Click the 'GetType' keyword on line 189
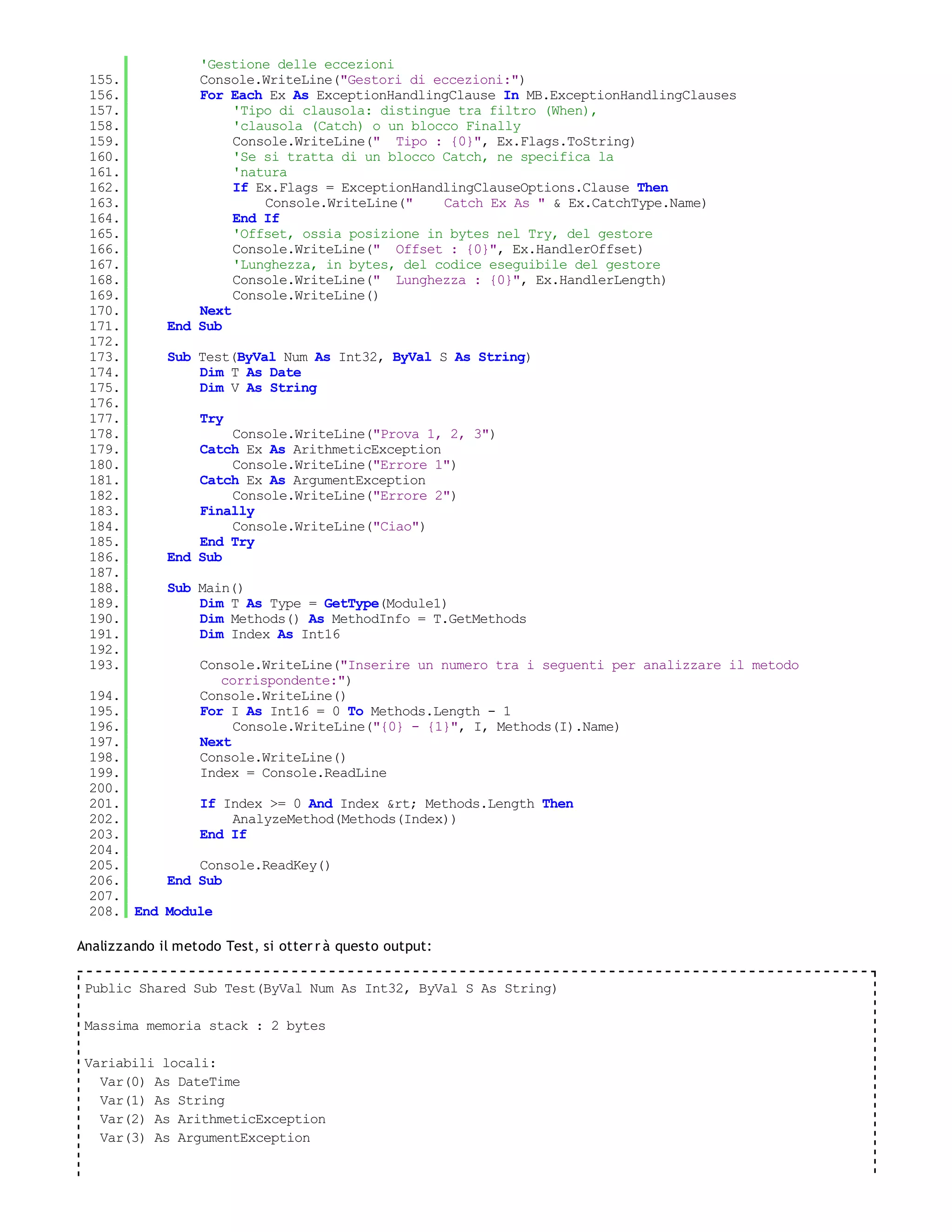Screen dimensions: 952x1232 tap(351, 603)
